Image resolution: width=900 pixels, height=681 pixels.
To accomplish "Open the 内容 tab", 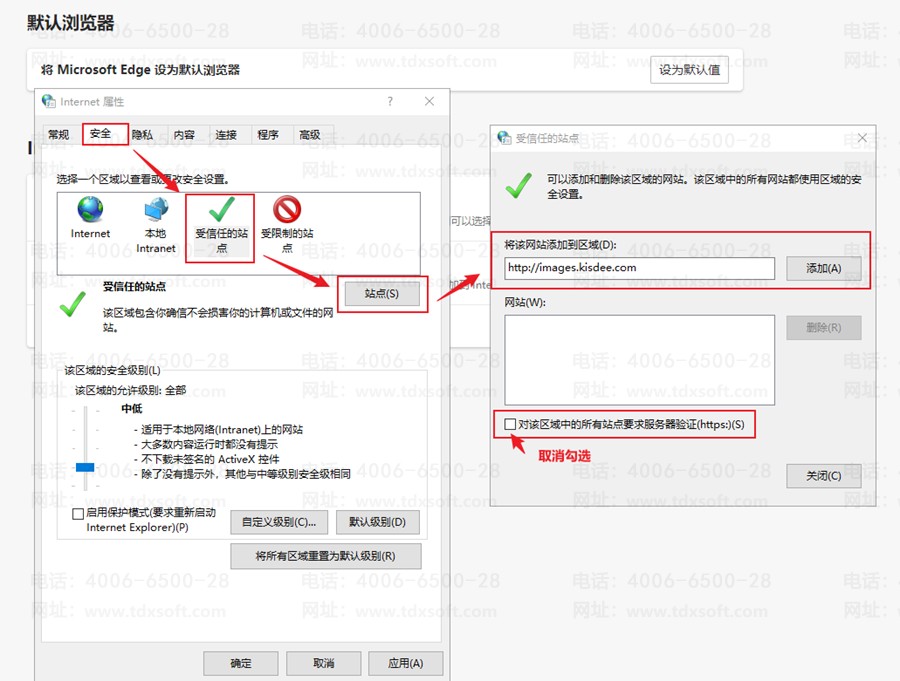I will click(x=184, y=134).
